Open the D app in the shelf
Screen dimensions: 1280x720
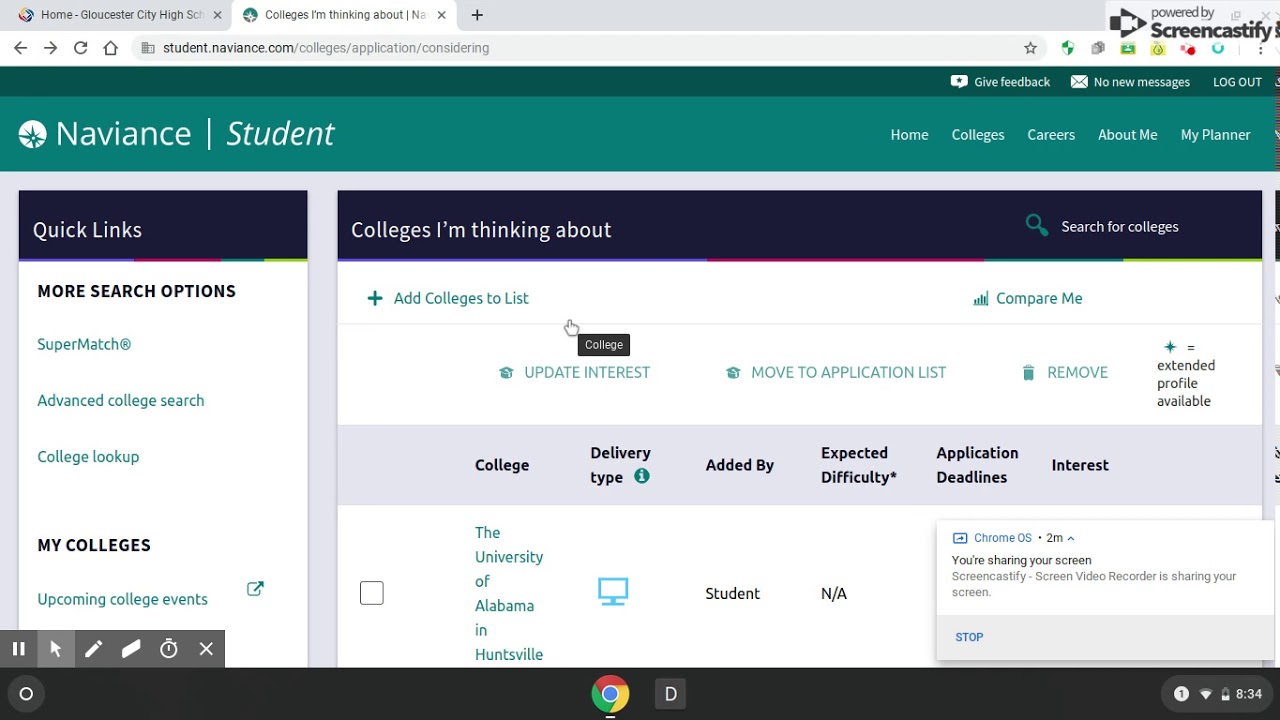(670, 694)
